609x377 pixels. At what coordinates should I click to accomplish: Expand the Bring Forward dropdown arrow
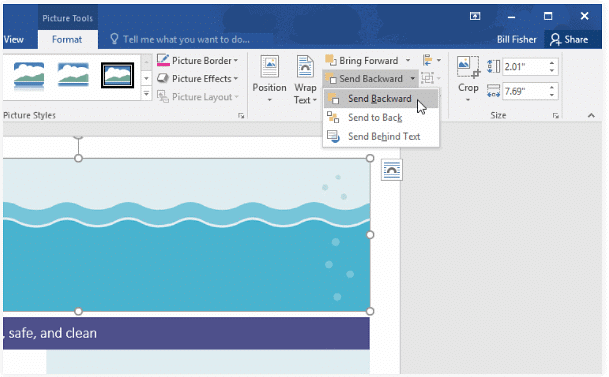408,61
